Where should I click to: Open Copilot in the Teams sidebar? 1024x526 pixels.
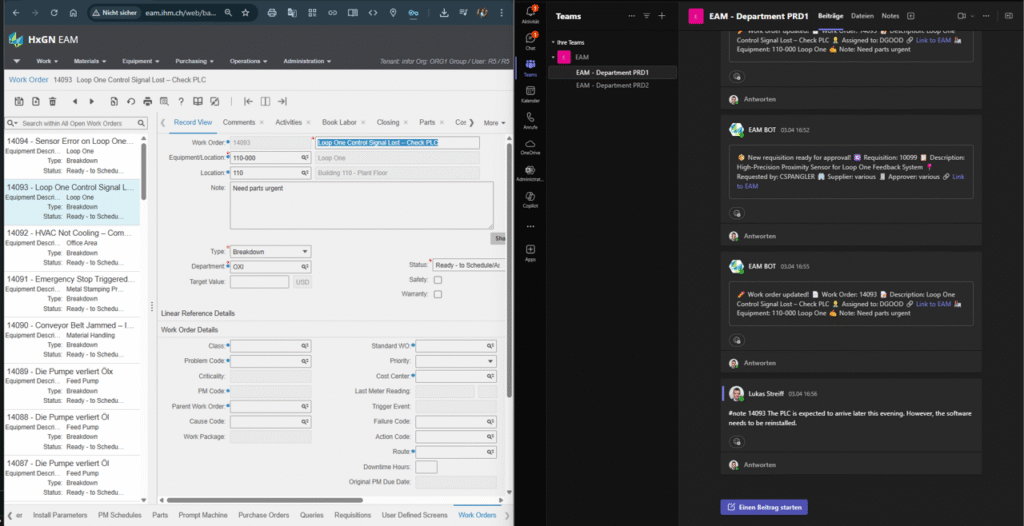[x=530, y=199]
